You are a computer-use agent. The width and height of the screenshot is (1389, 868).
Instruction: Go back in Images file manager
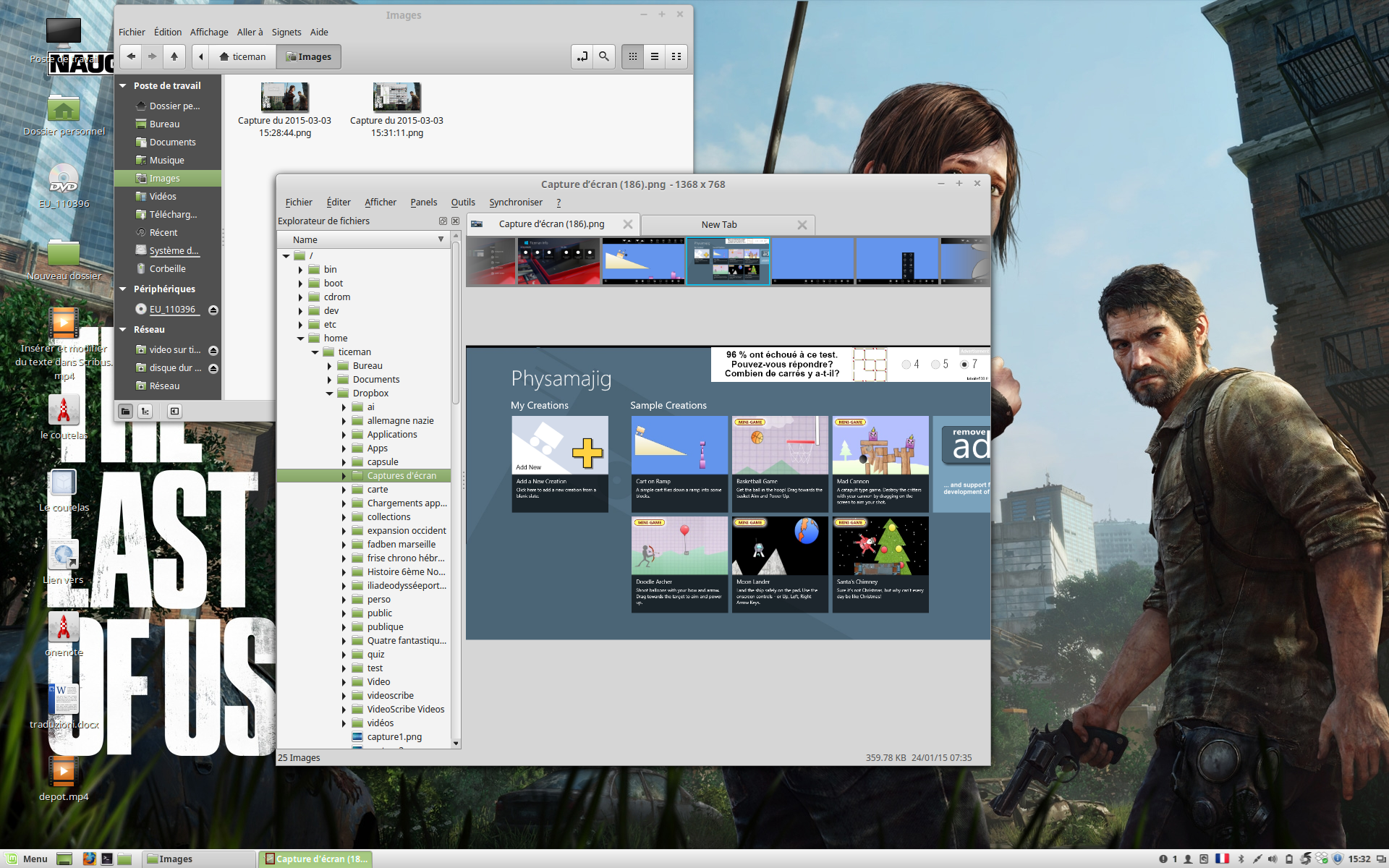(x=131, y=56)
